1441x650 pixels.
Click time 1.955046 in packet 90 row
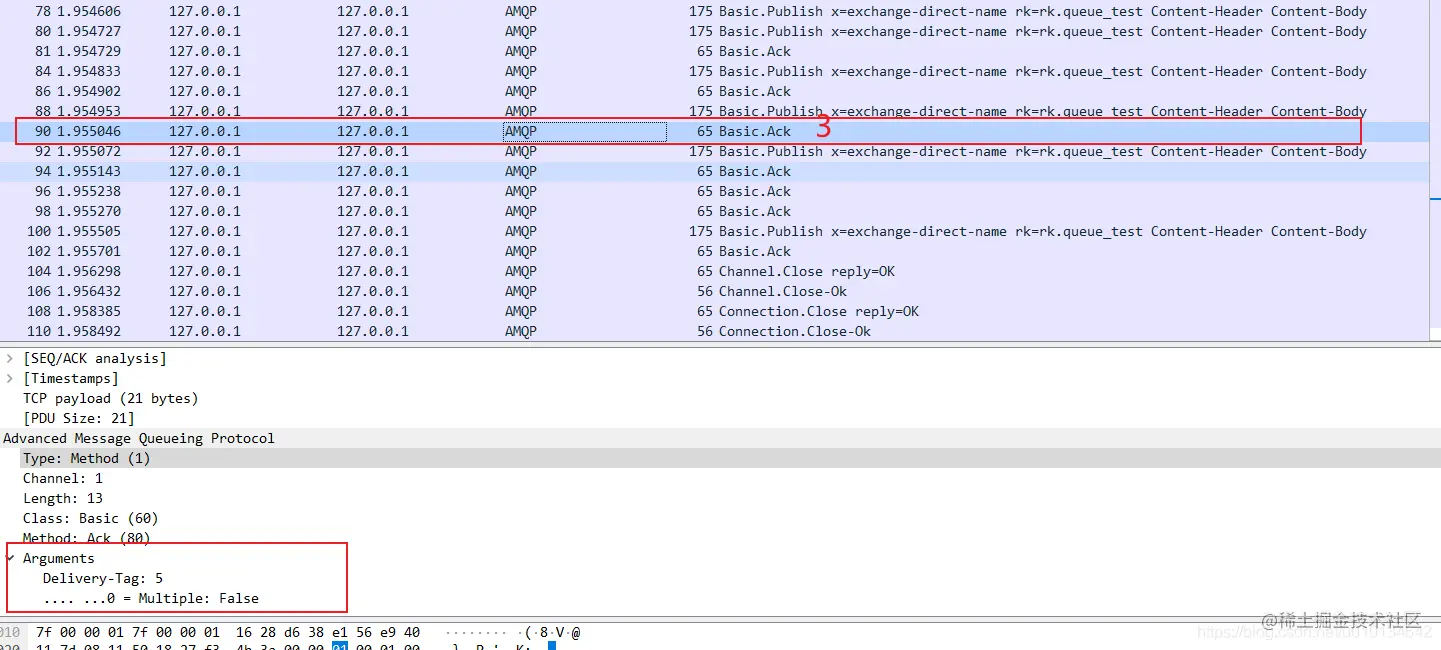(x=89, y=131)
